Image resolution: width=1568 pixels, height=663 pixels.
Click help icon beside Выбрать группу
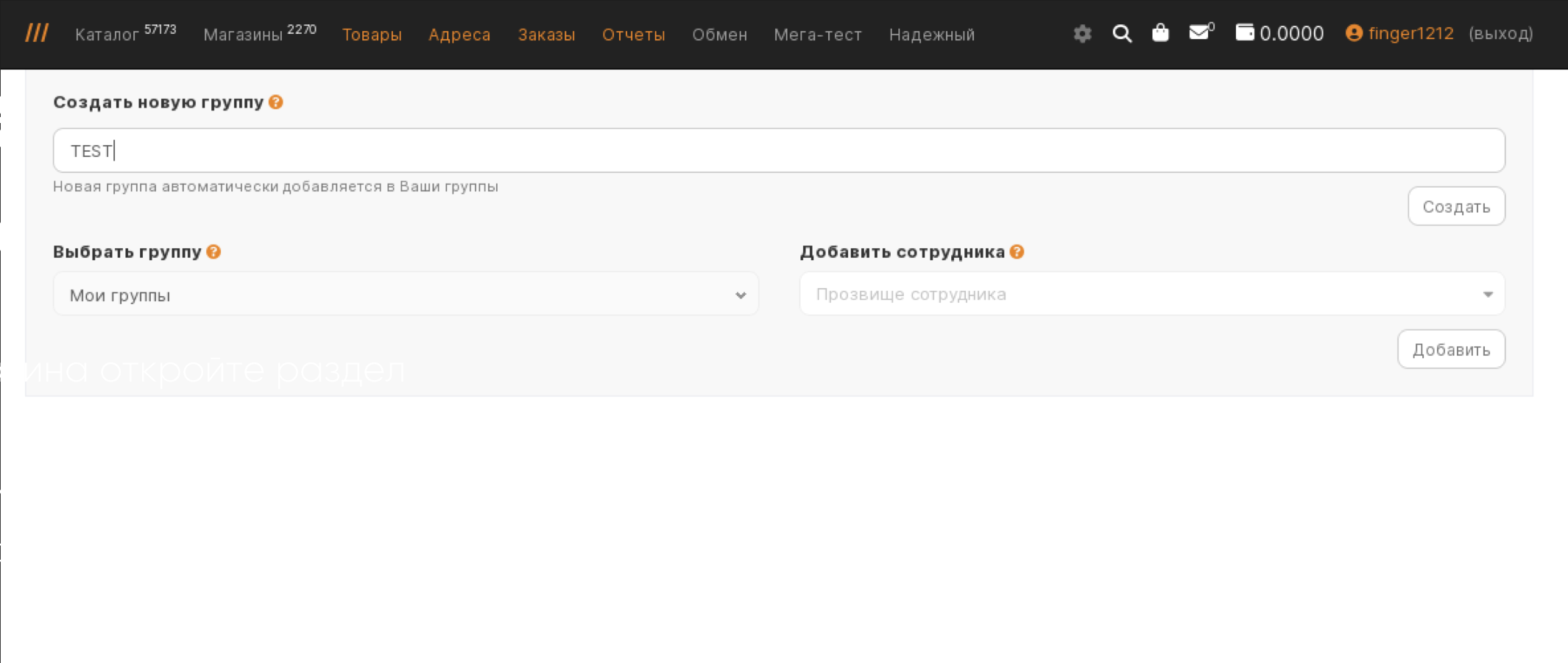point(213,252)
